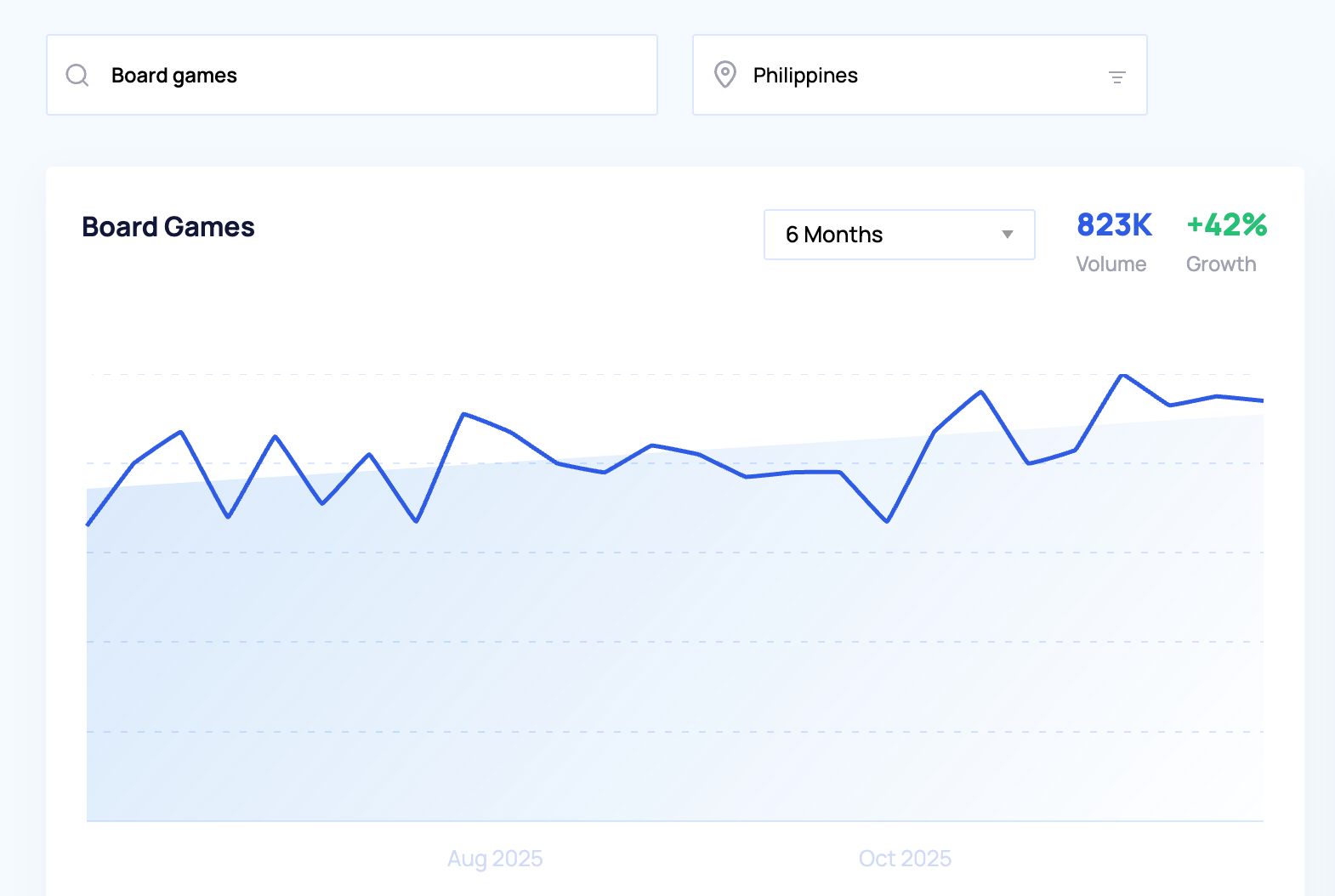Click the highest peak of the trend line
The image size is (1335, 896).
tap(1123, 375)
